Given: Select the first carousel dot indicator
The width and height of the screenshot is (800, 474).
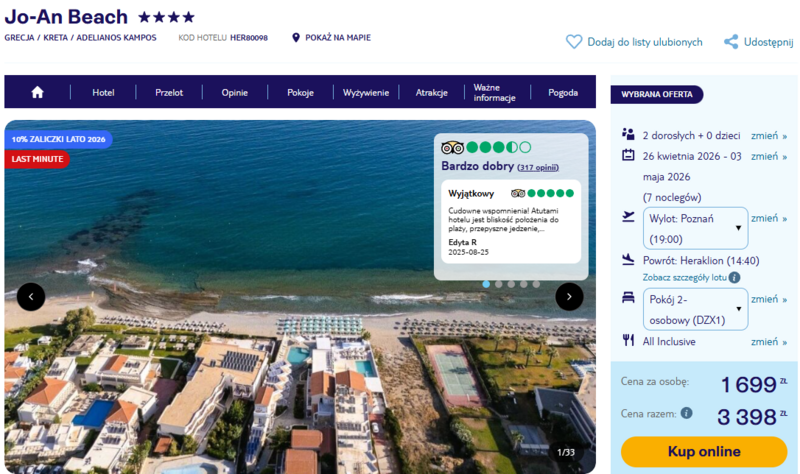Looking at the screenshot, I should pos(487,284).
